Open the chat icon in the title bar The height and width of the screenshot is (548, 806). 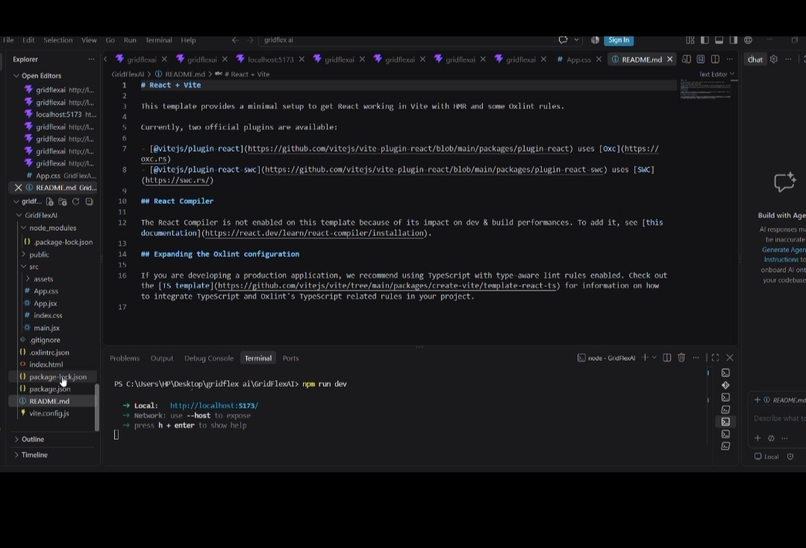coord(563,40)
